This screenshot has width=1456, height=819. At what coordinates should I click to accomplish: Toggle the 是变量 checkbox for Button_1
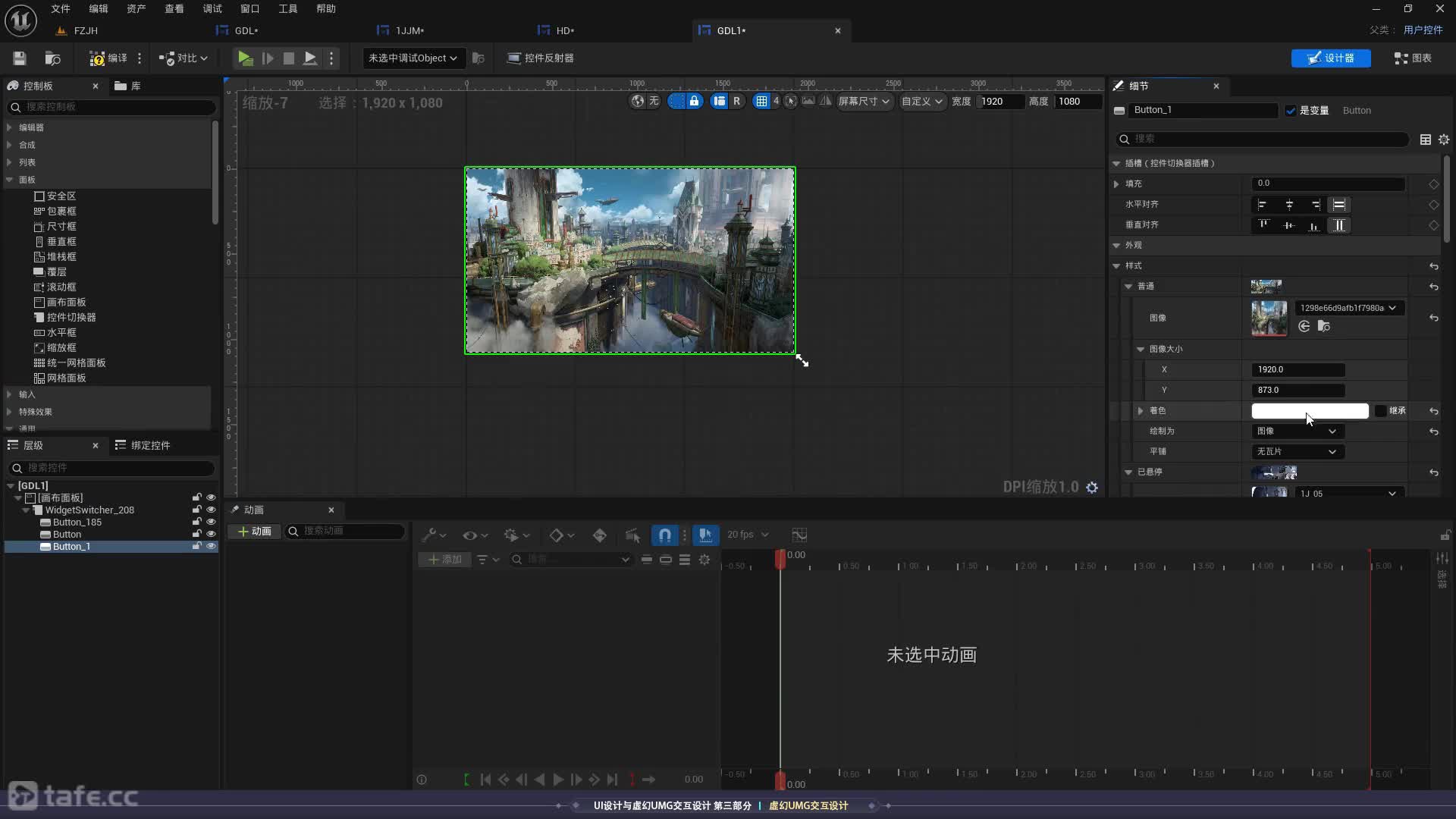(1291, 110)
